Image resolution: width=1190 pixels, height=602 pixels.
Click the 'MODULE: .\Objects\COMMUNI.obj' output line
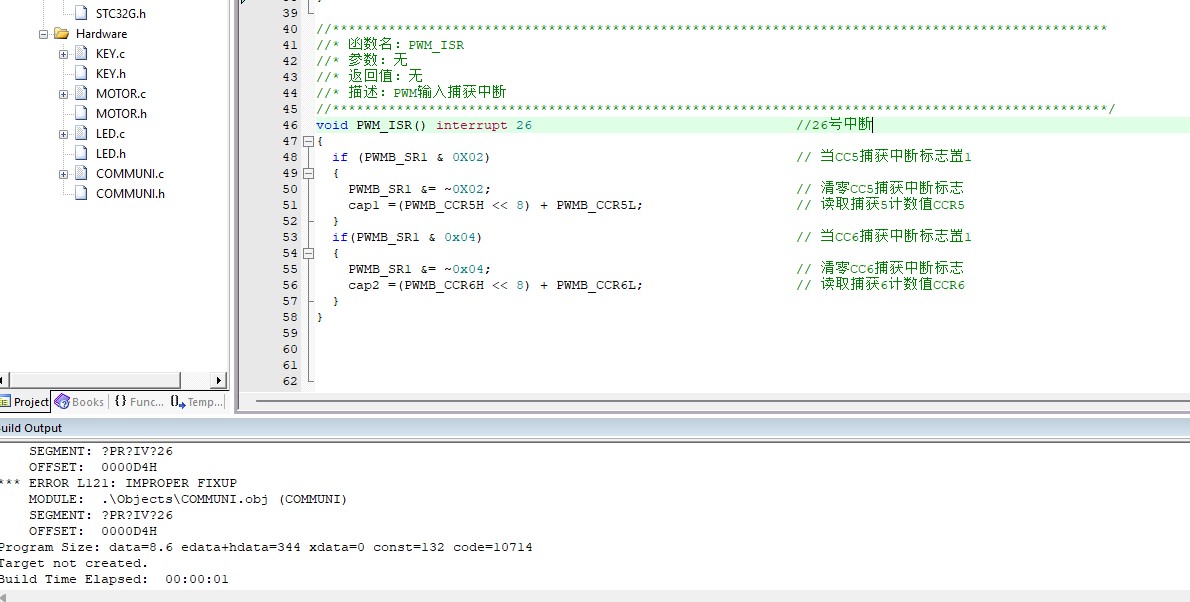coord(187,499)
